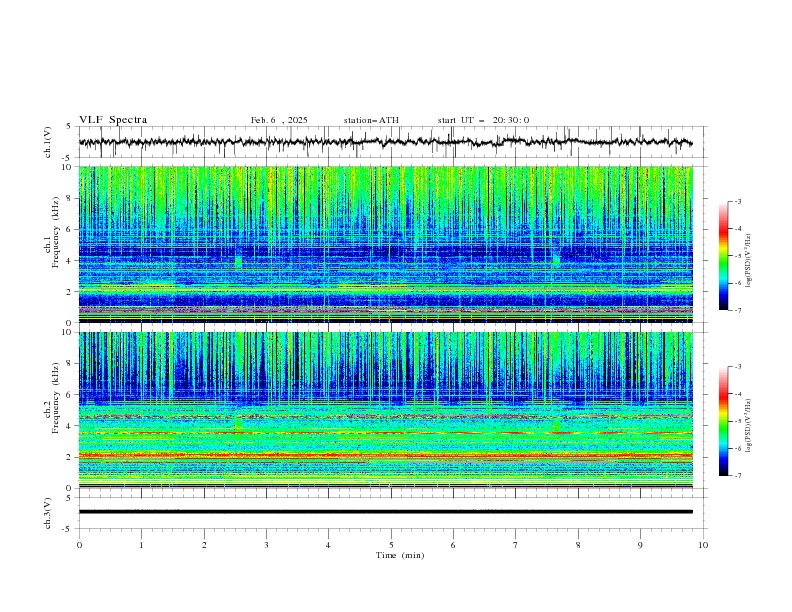Click the "ch.1(V)" waveform axis label
Screen dimensions: 792x612
[48, 142]
